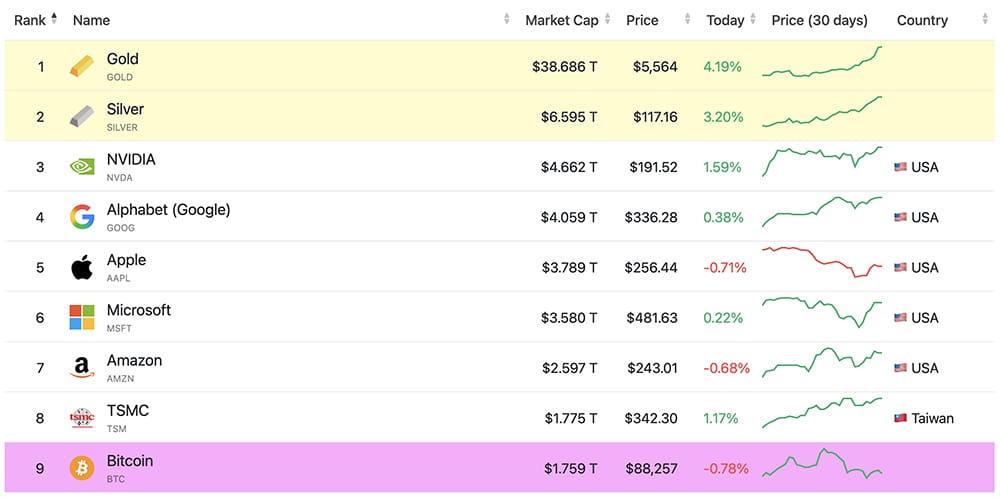View Gold's 30-day price chart
The width and height of the screenshot is (1000, 497).
click(x=822, y=64)
